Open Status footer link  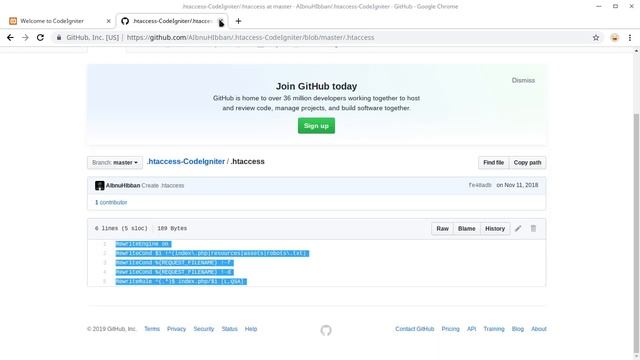229,329
